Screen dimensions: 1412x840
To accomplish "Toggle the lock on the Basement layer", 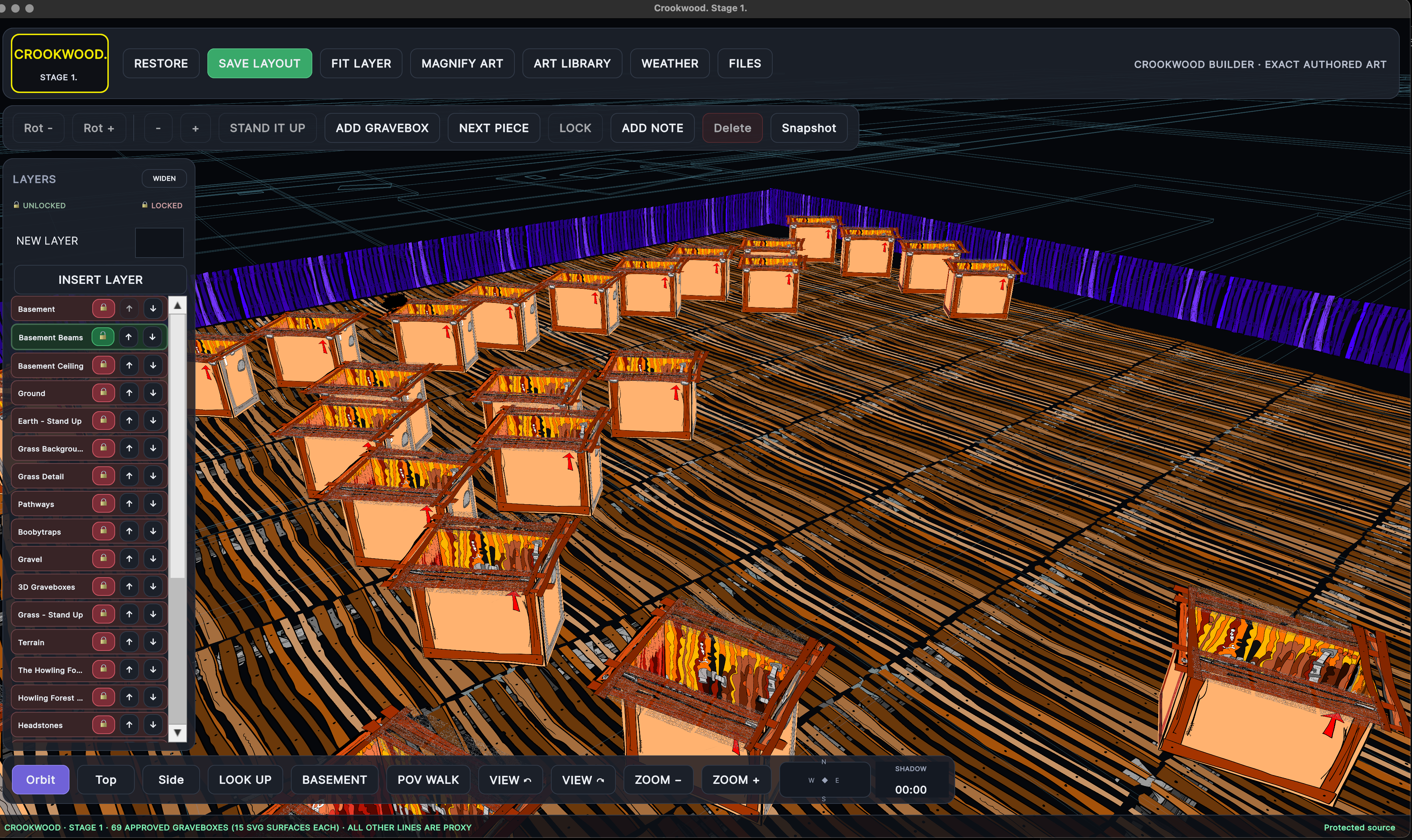I will 104,308.
